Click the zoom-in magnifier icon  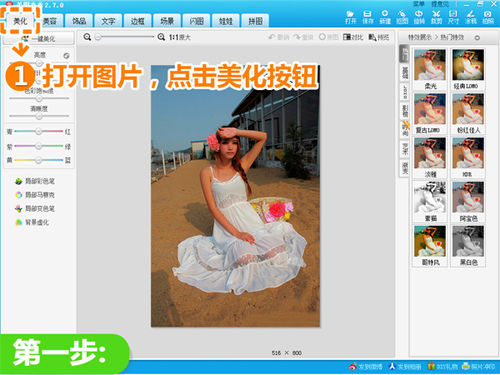tap(161, 37)
